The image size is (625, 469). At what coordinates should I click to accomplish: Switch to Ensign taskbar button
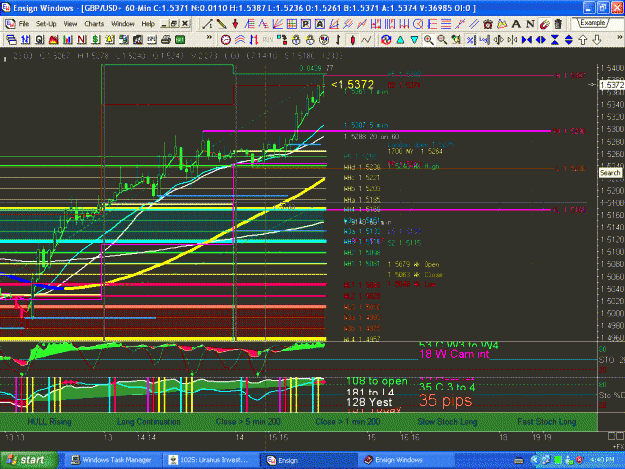[x=309, y=460]
